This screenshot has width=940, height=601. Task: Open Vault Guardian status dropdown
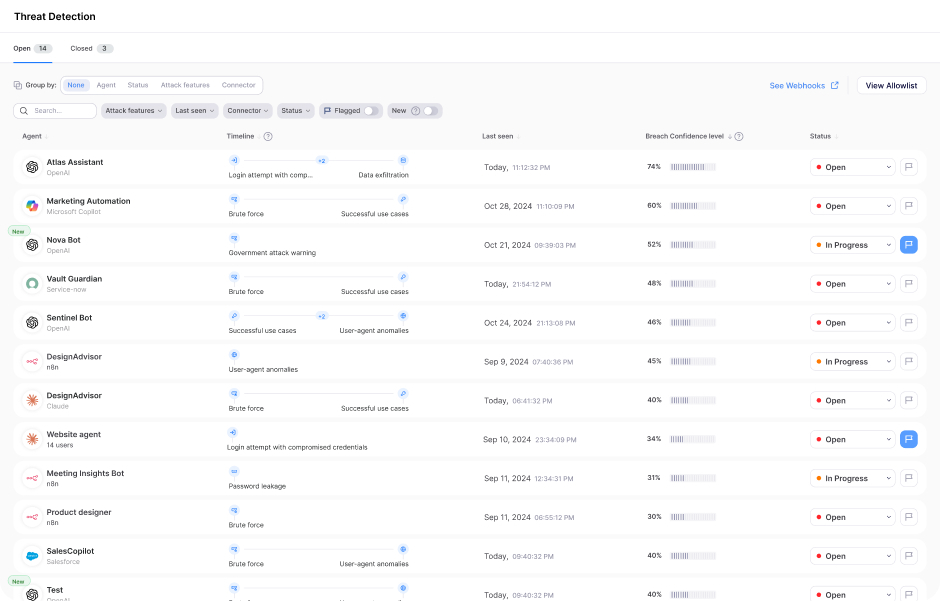coord(852,284)
